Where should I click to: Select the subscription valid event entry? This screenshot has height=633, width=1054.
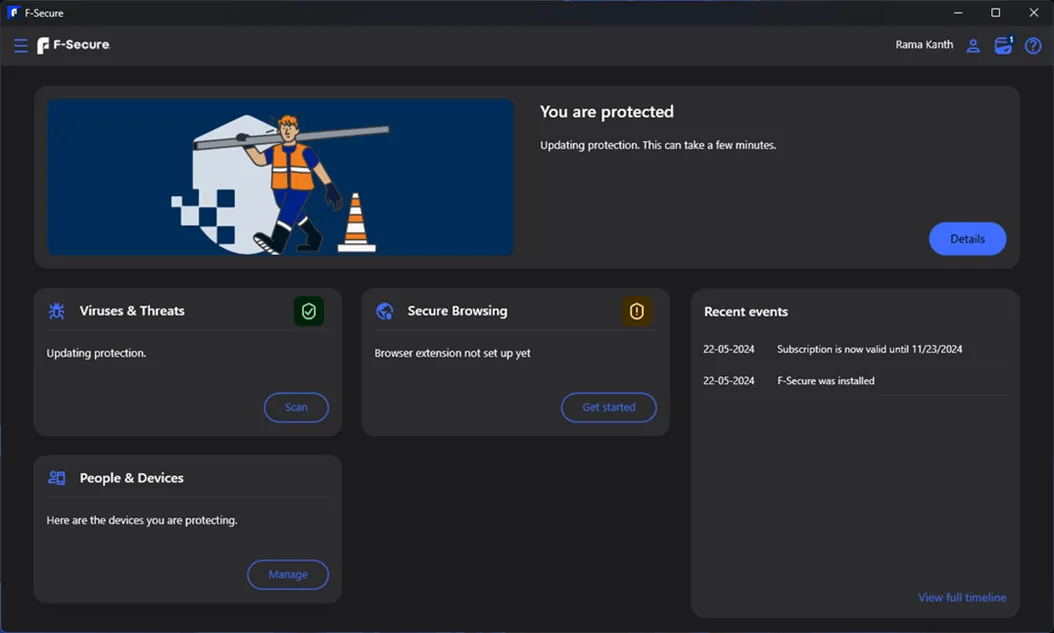coord(869,349)
